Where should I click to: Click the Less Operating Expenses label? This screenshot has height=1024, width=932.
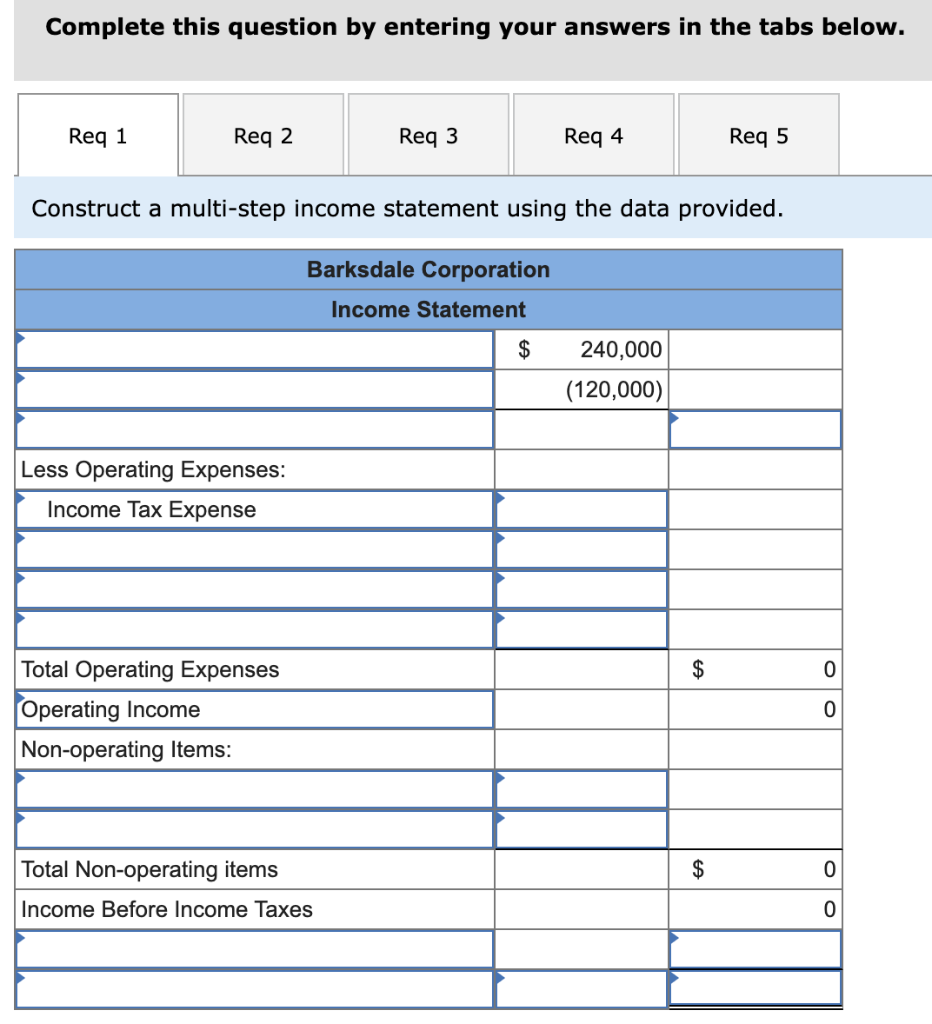(x=153, y=470)
